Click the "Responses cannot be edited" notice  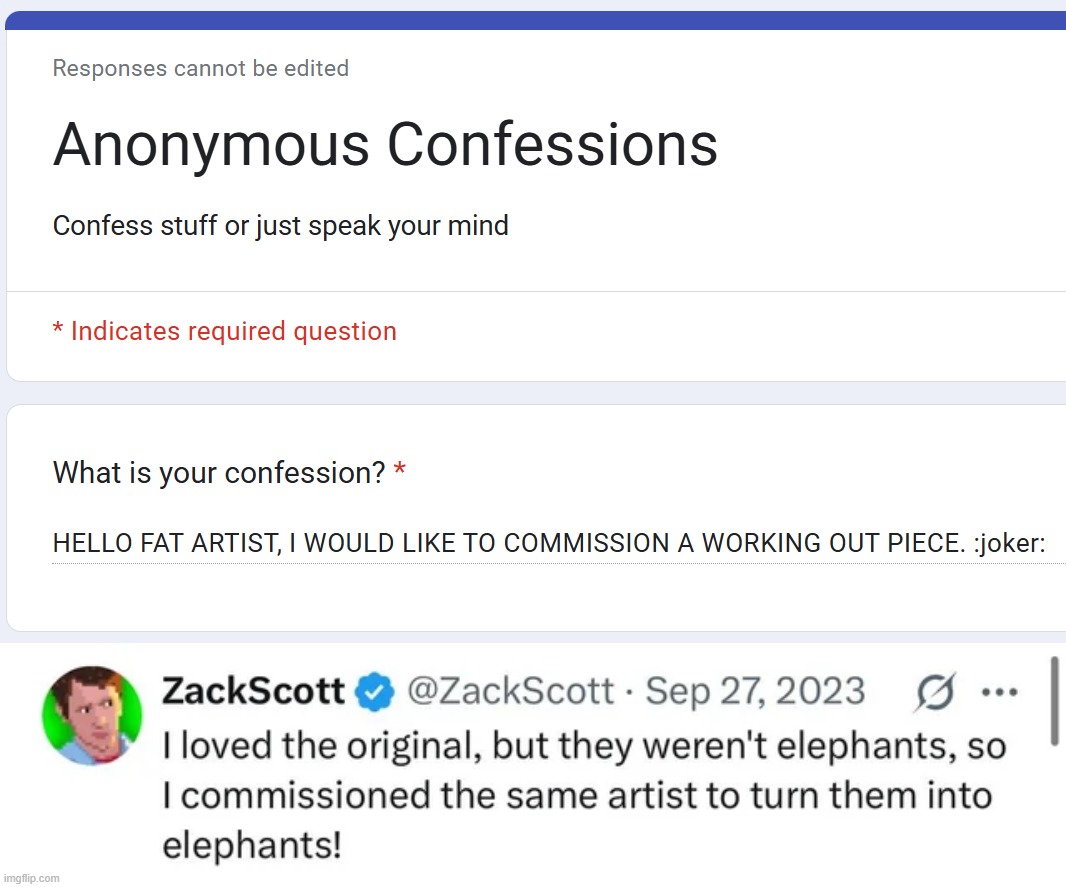pyautogui.click(x=200, y=69)
